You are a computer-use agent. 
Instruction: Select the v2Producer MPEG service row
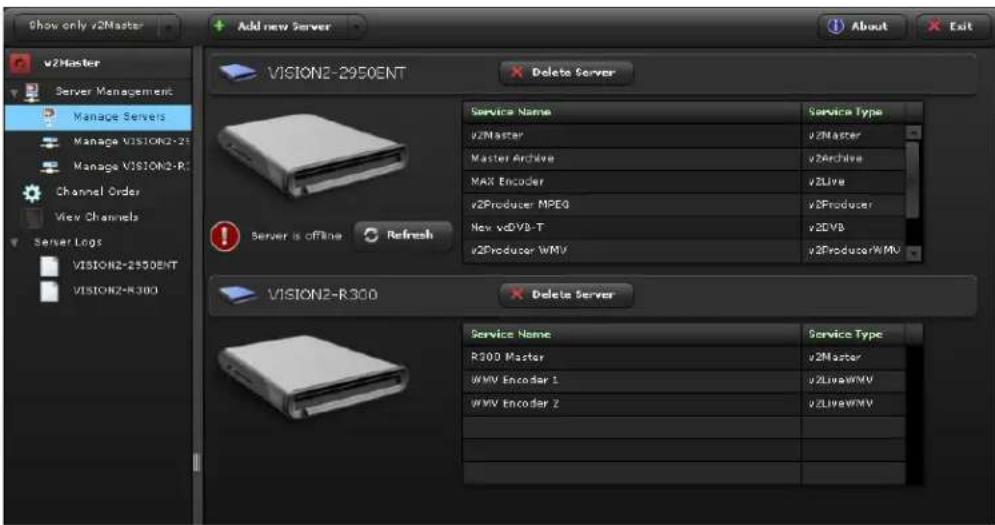tap(684, 204)
